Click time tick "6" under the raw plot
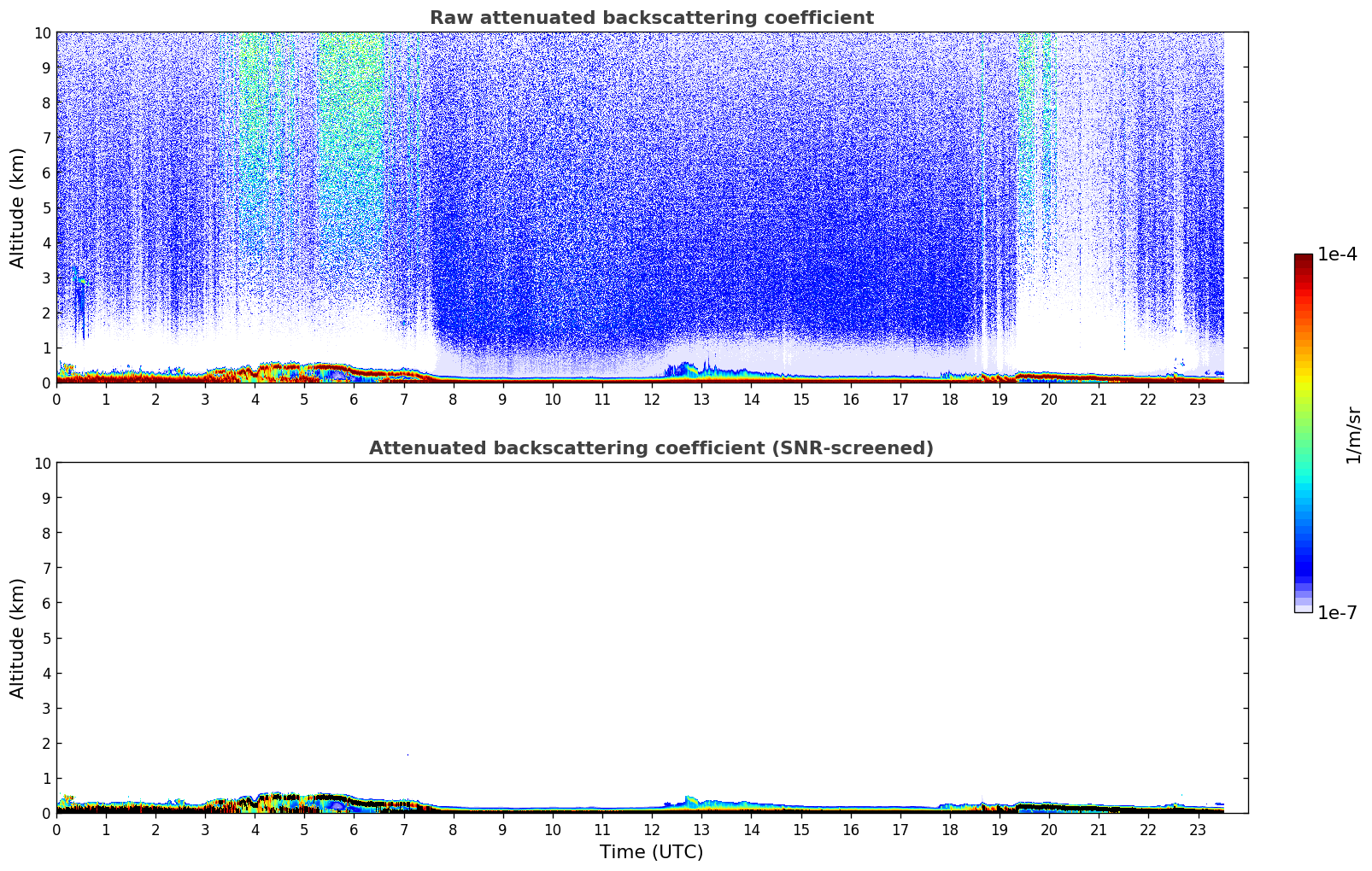1372x871 pixels. tap(354, 400)
